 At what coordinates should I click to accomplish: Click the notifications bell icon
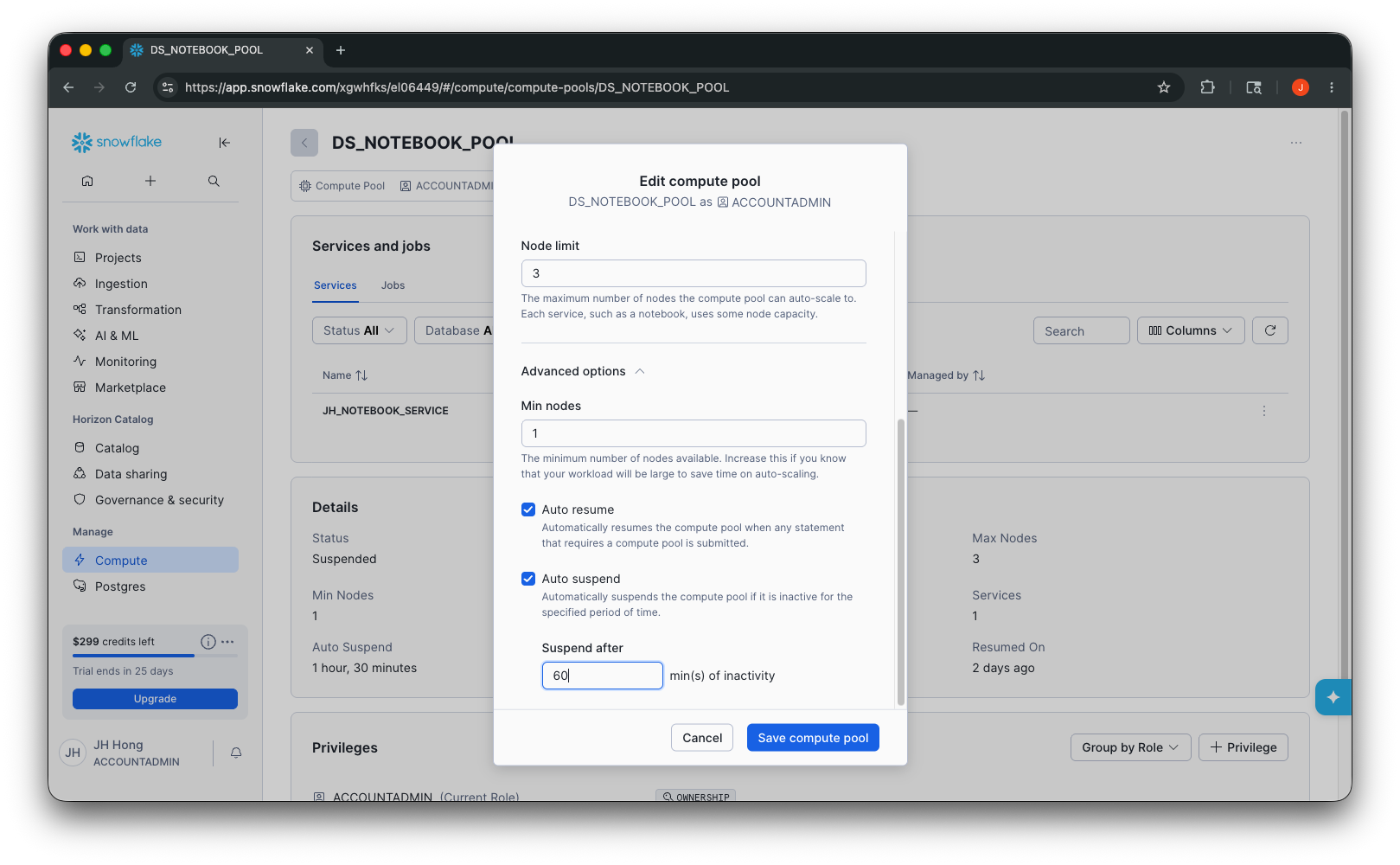tap(236, 753)
